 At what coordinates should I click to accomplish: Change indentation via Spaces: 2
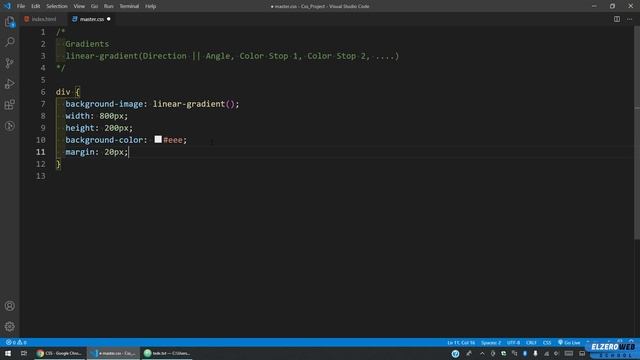(x=491, y=342)
